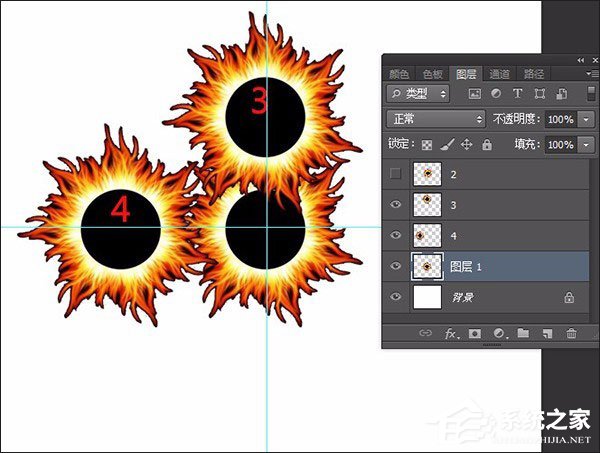The image size is (600, 453).
Task: Click the lock all padlock icon
Action: pyautogui.click(x=487, y=144)
